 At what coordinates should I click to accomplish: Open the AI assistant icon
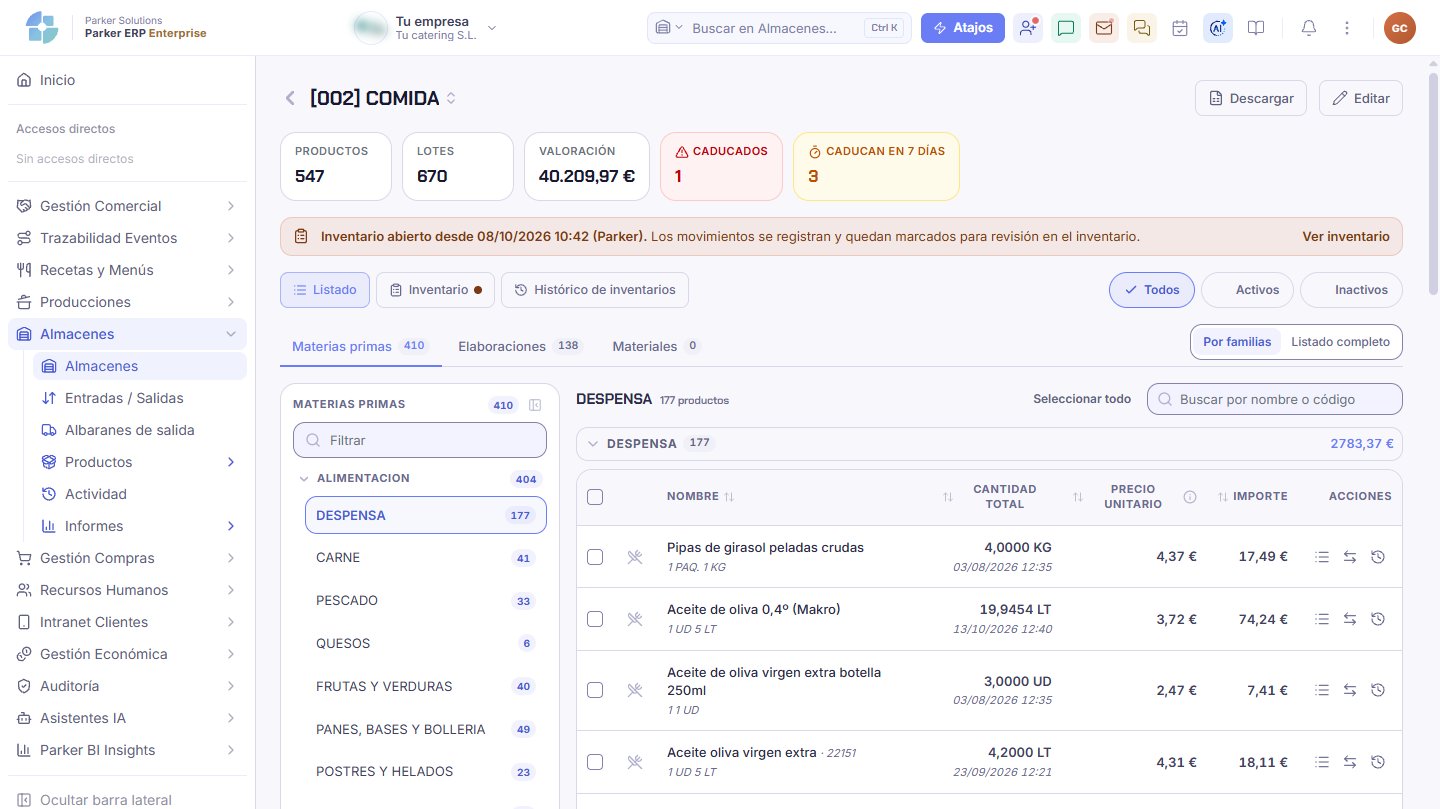point(1218,28)
